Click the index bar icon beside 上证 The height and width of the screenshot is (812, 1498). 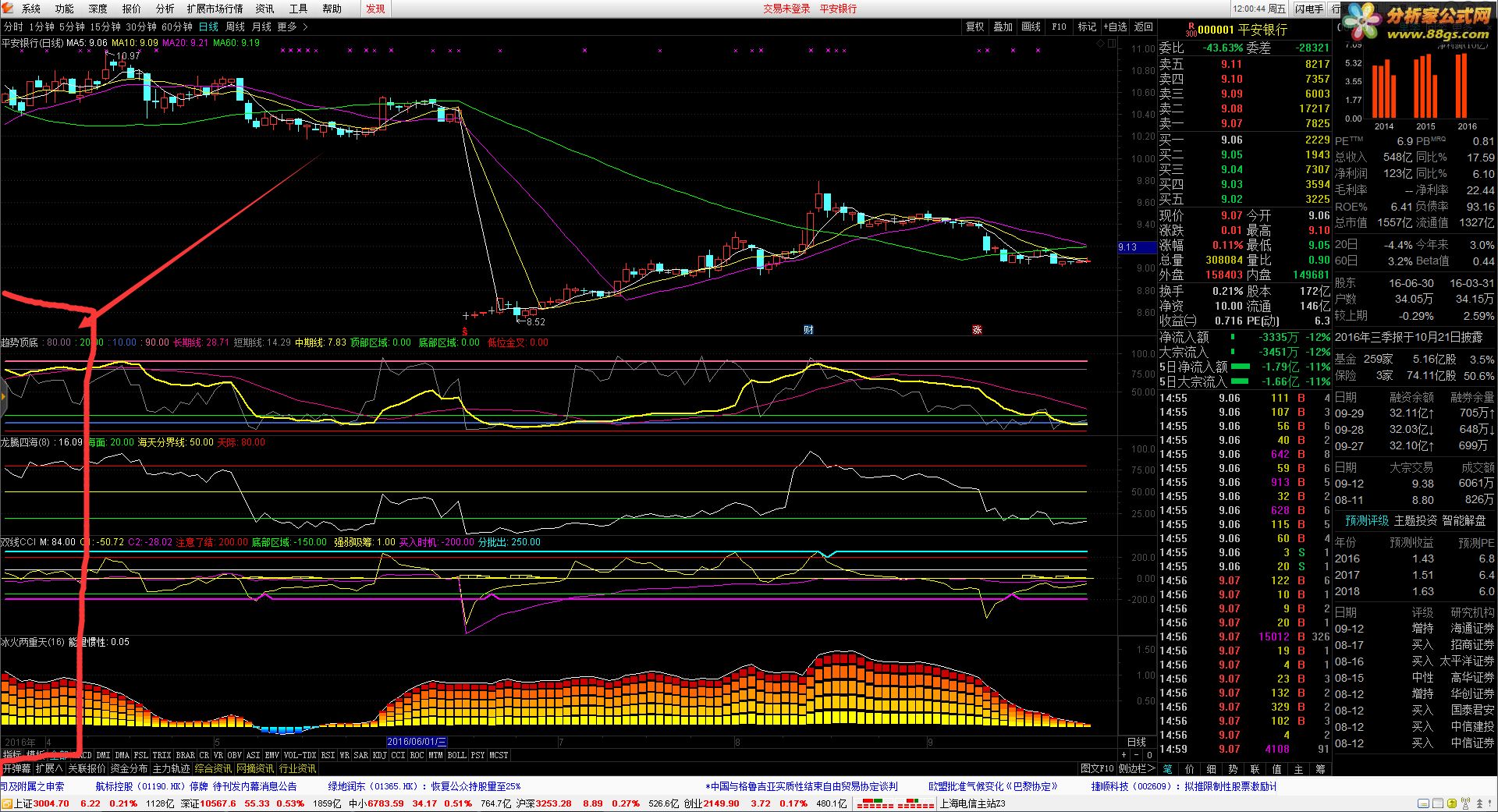7,803
